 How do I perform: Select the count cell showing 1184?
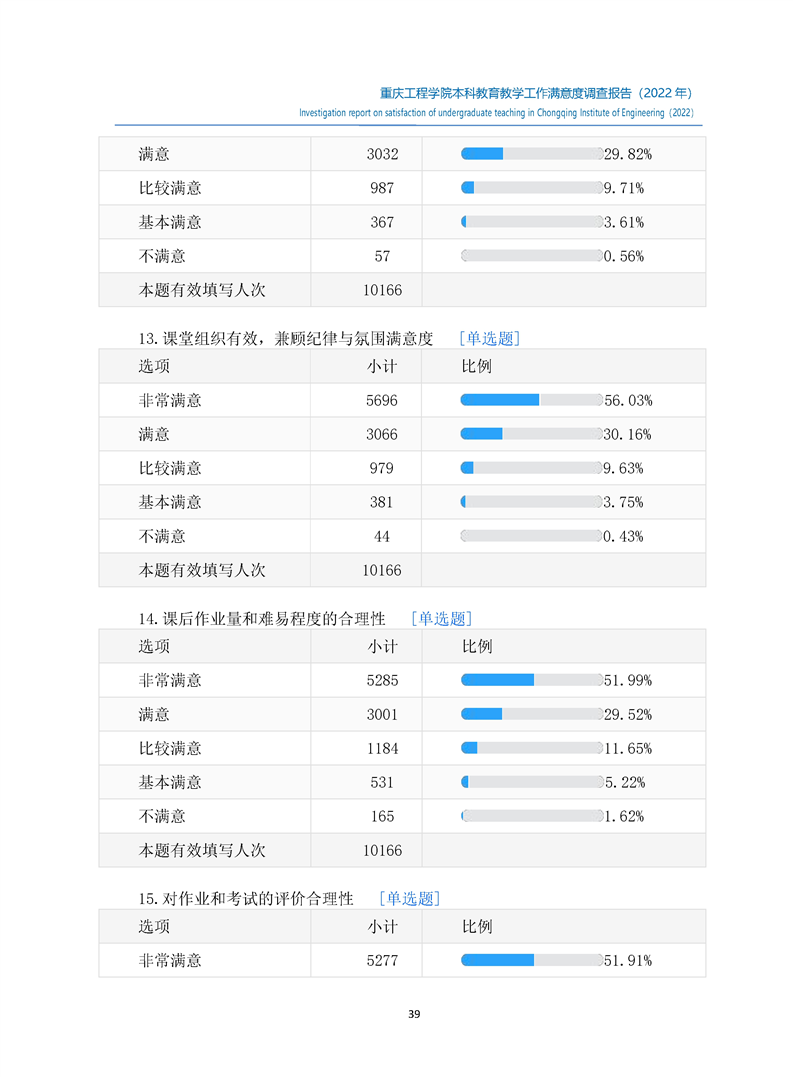382,748
